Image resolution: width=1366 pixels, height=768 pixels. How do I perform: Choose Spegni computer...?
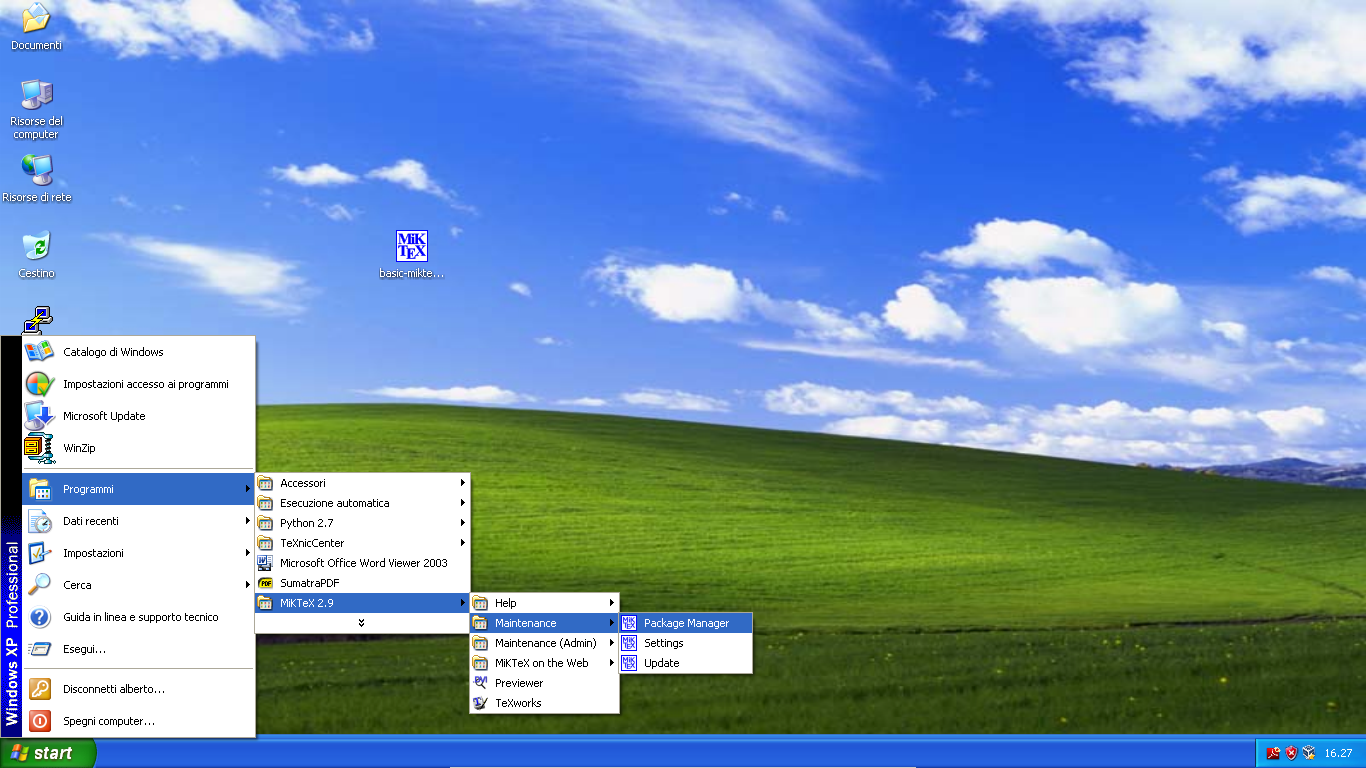point(139,721)
